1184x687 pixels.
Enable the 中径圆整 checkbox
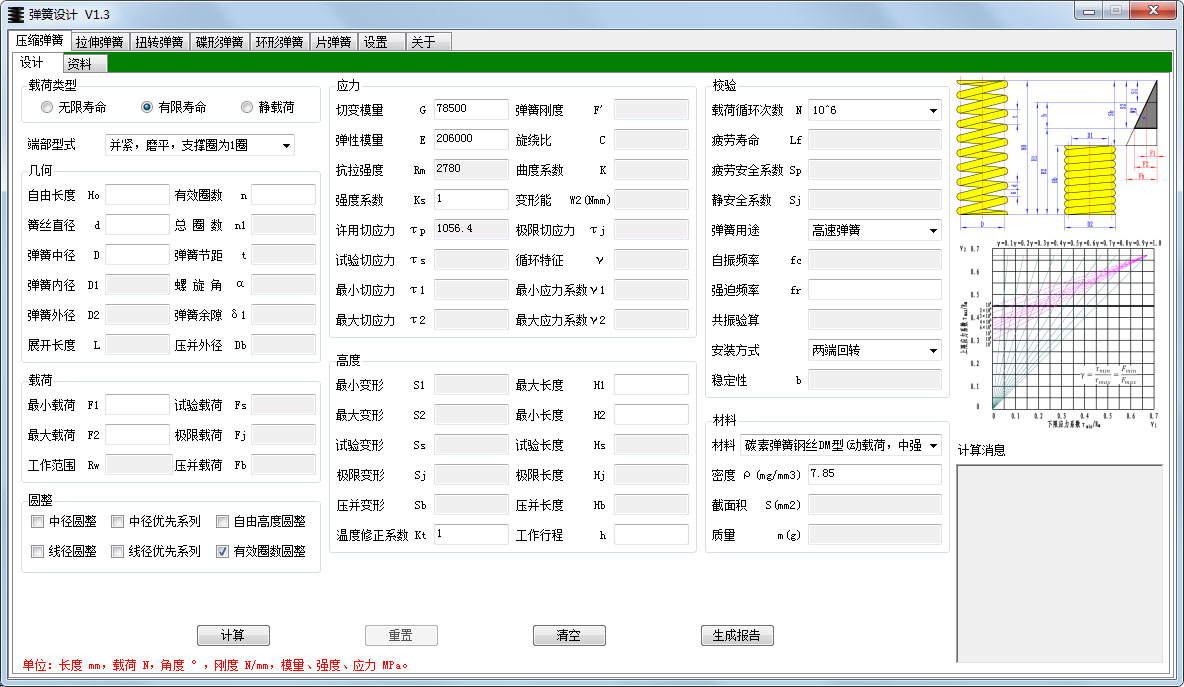point(38,521)
